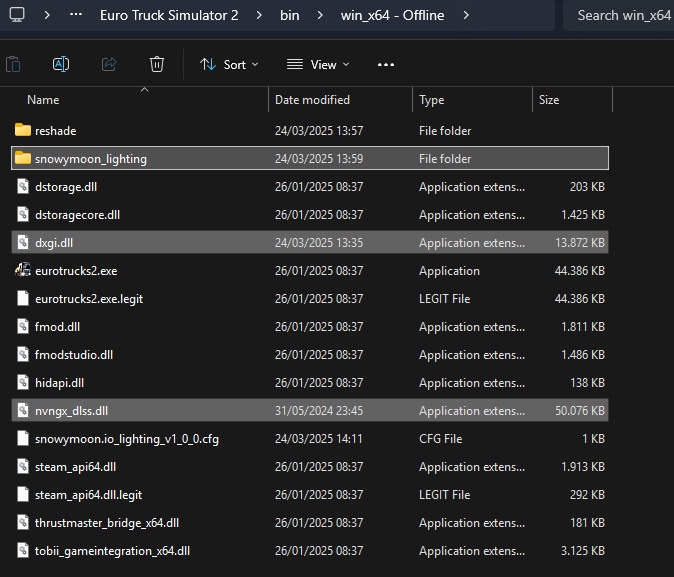Click the dxgi.dll file icon
The height and width of the screenshot is (577, 674).
coord(23,242)
